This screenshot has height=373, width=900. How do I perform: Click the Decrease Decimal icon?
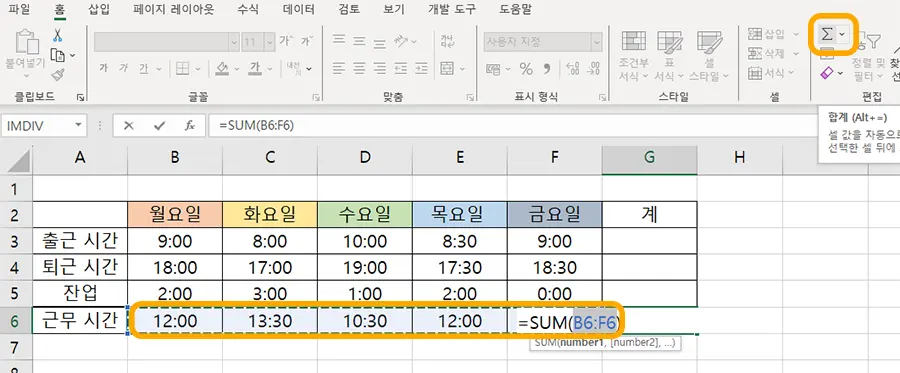pyautogui.click(x=593, y=69)
